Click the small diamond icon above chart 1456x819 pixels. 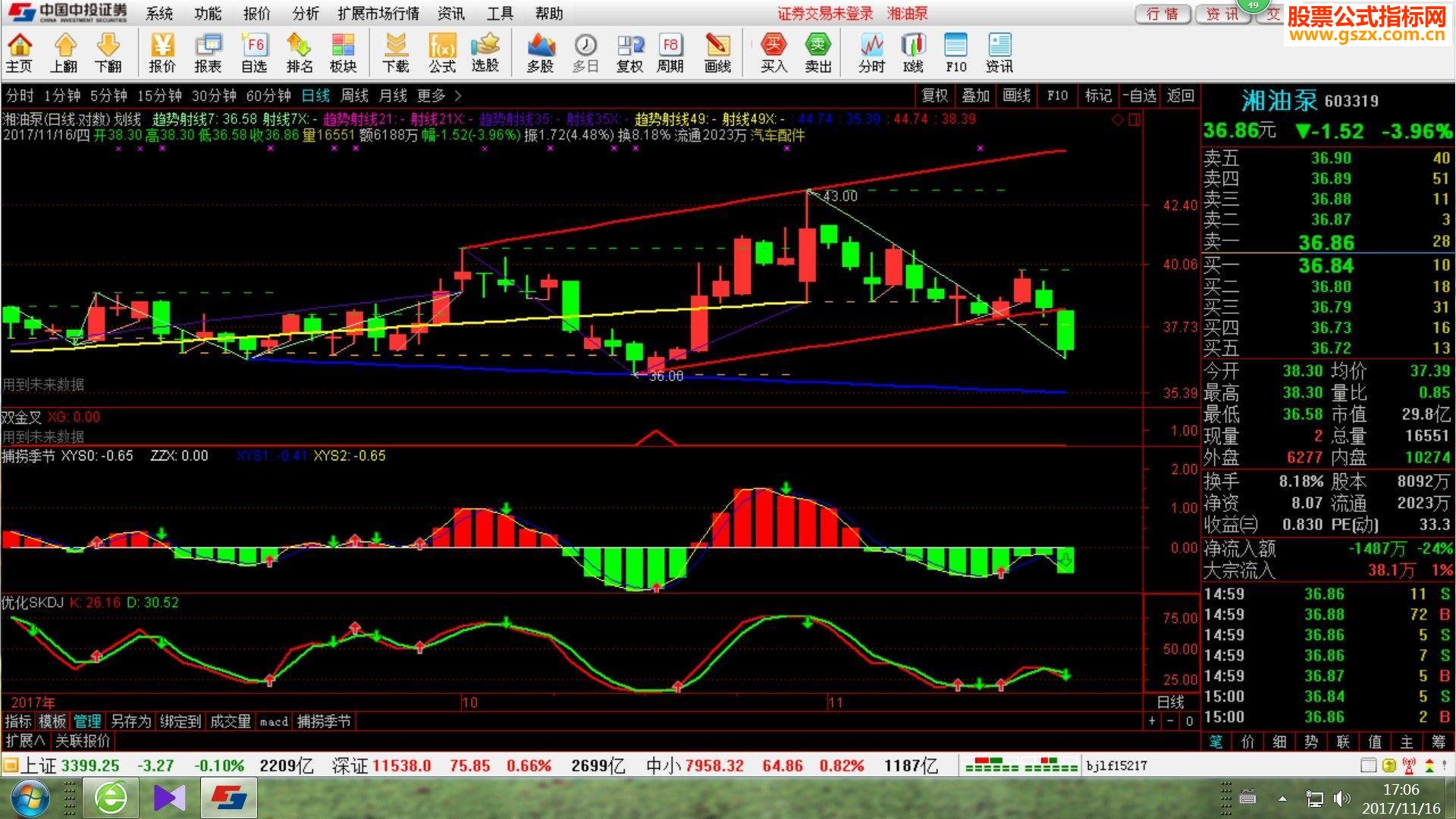1118,120
